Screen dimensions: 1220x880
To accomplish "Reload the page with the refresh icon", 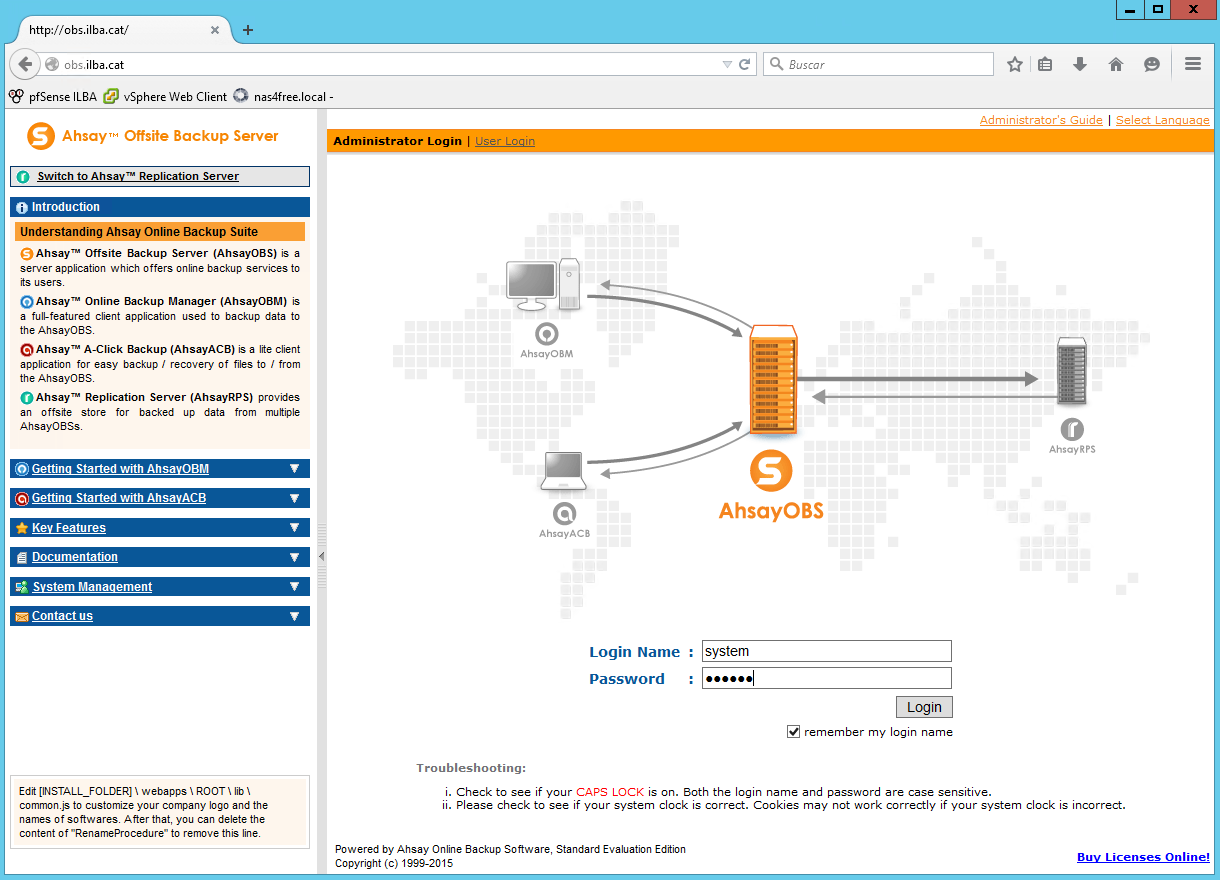I will [744, 64].
